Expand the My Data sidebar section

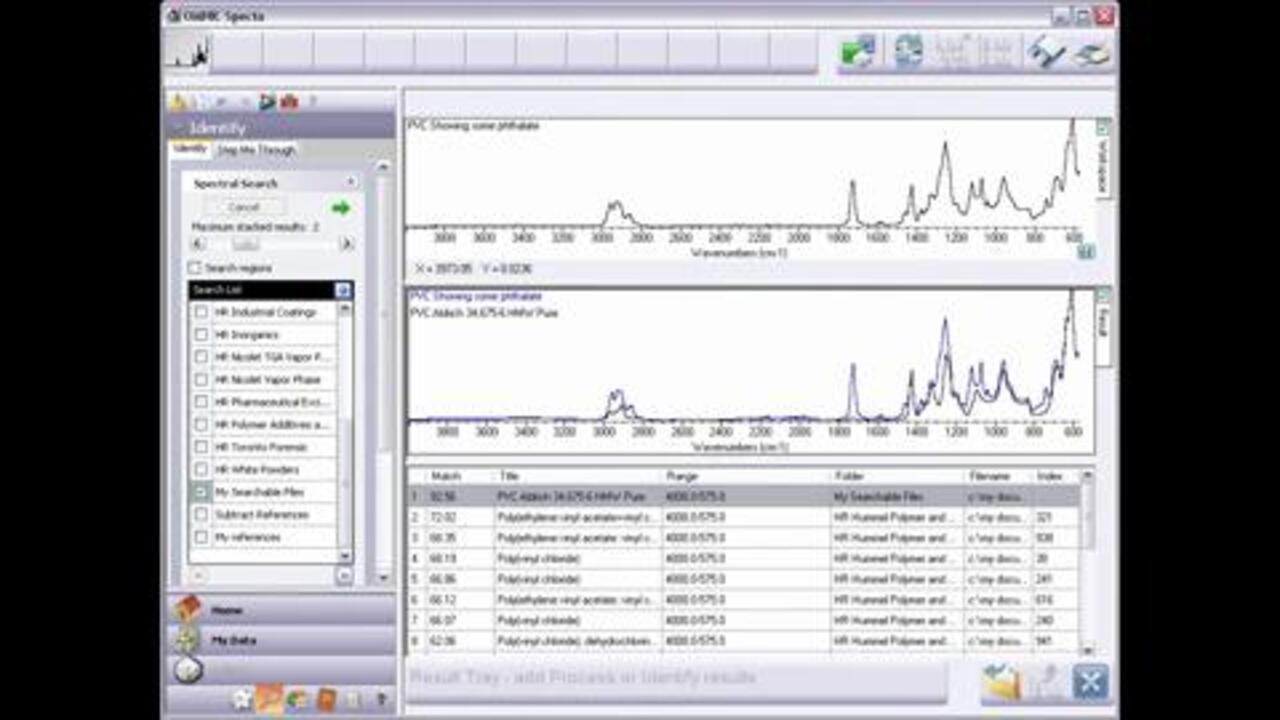[228, 640]
